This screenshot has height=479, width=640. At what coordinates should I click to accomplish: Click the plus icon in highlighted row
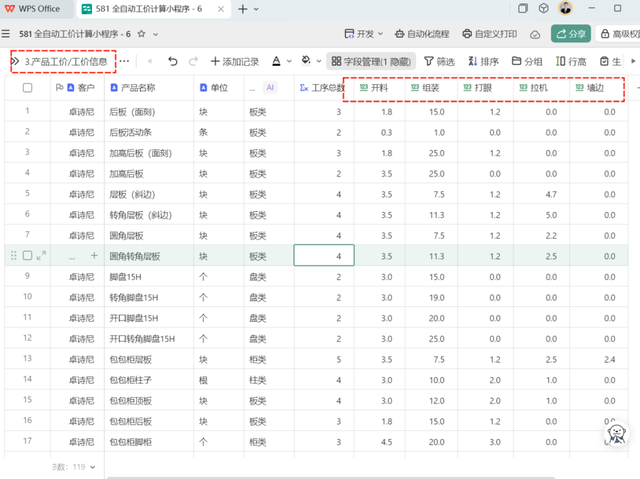[94, 255]
